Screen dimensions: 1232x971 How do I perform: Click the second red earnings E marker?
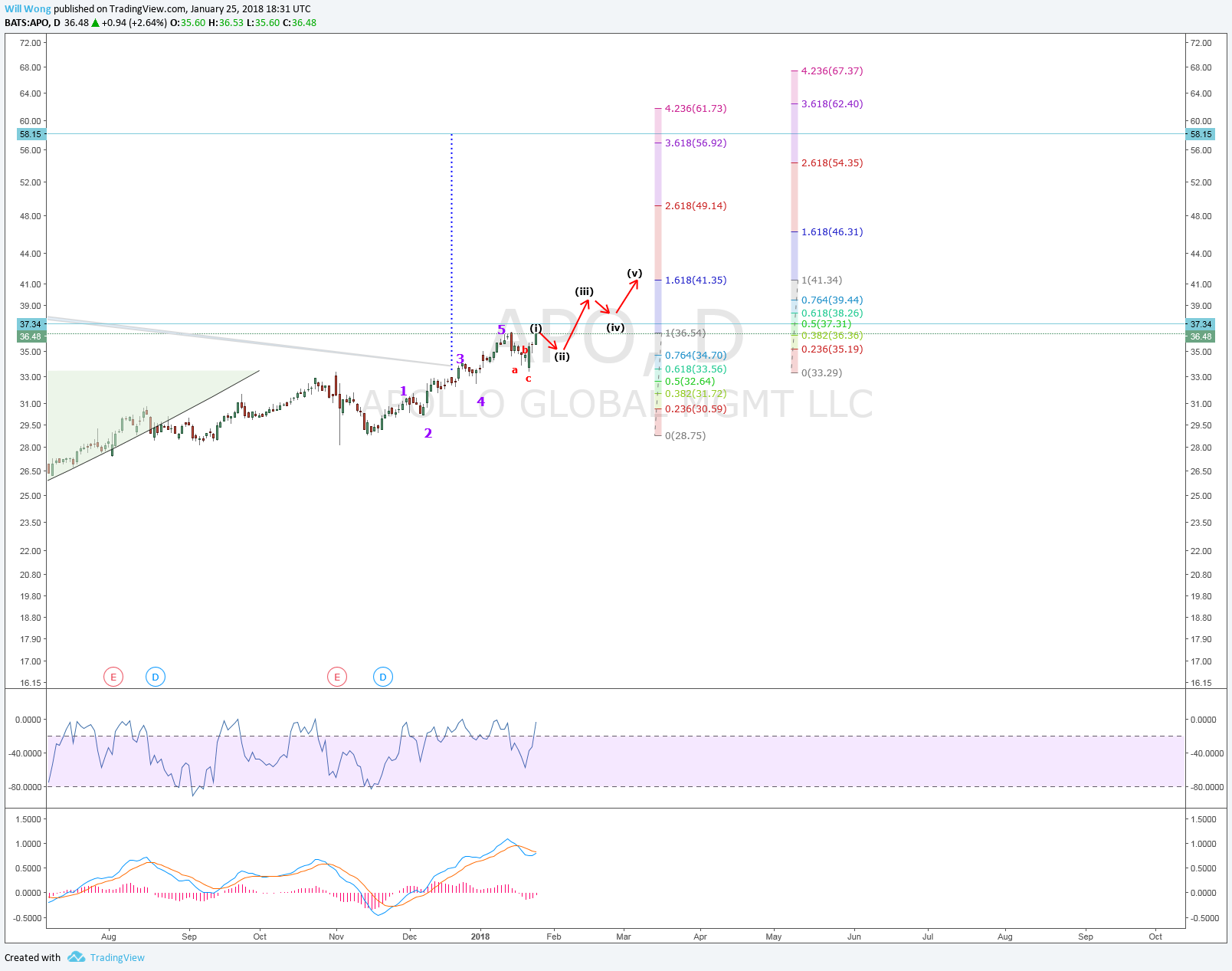click(337, 677)
